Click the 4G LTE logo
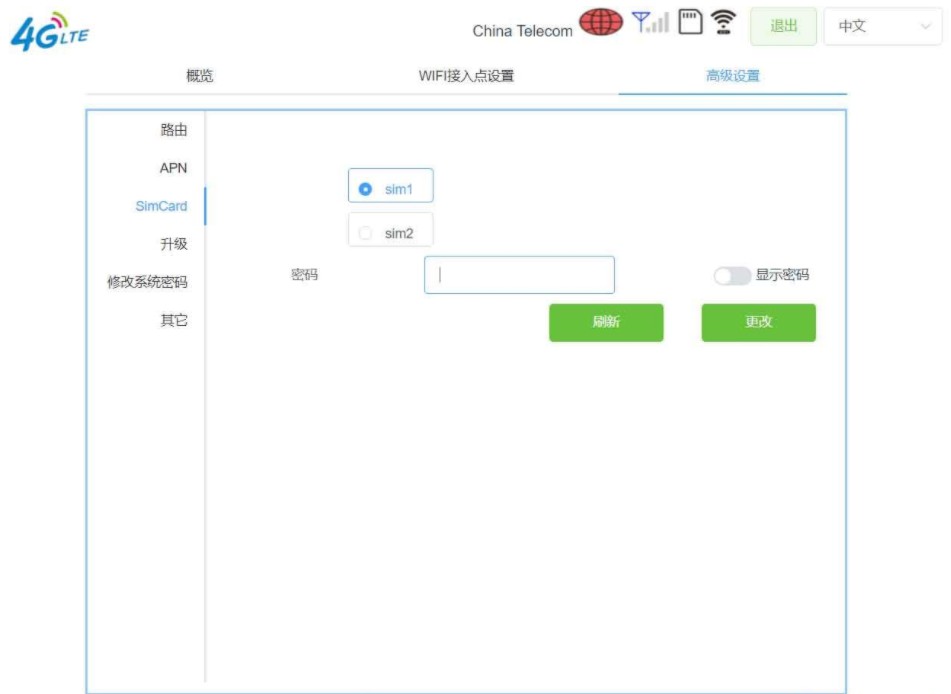 (x=50, y=32)
